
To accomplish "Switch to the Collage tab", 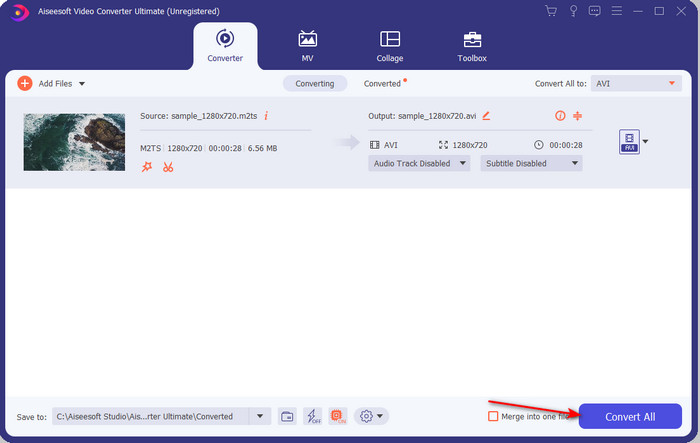I will pos(390,46).
